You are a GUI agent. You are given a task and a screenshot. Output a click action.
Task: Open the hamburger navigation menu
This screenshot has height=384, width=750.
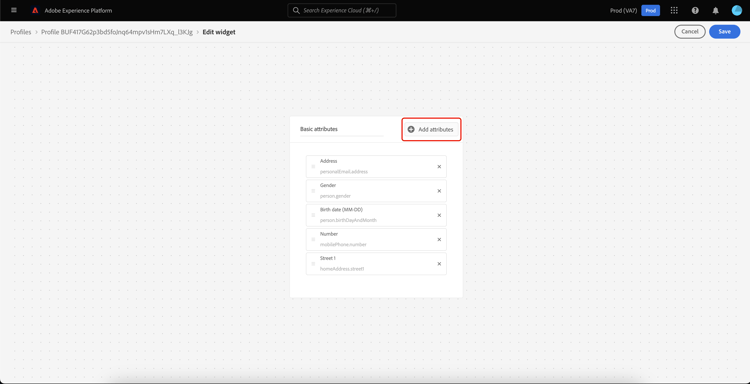click(x=14, y=10)
